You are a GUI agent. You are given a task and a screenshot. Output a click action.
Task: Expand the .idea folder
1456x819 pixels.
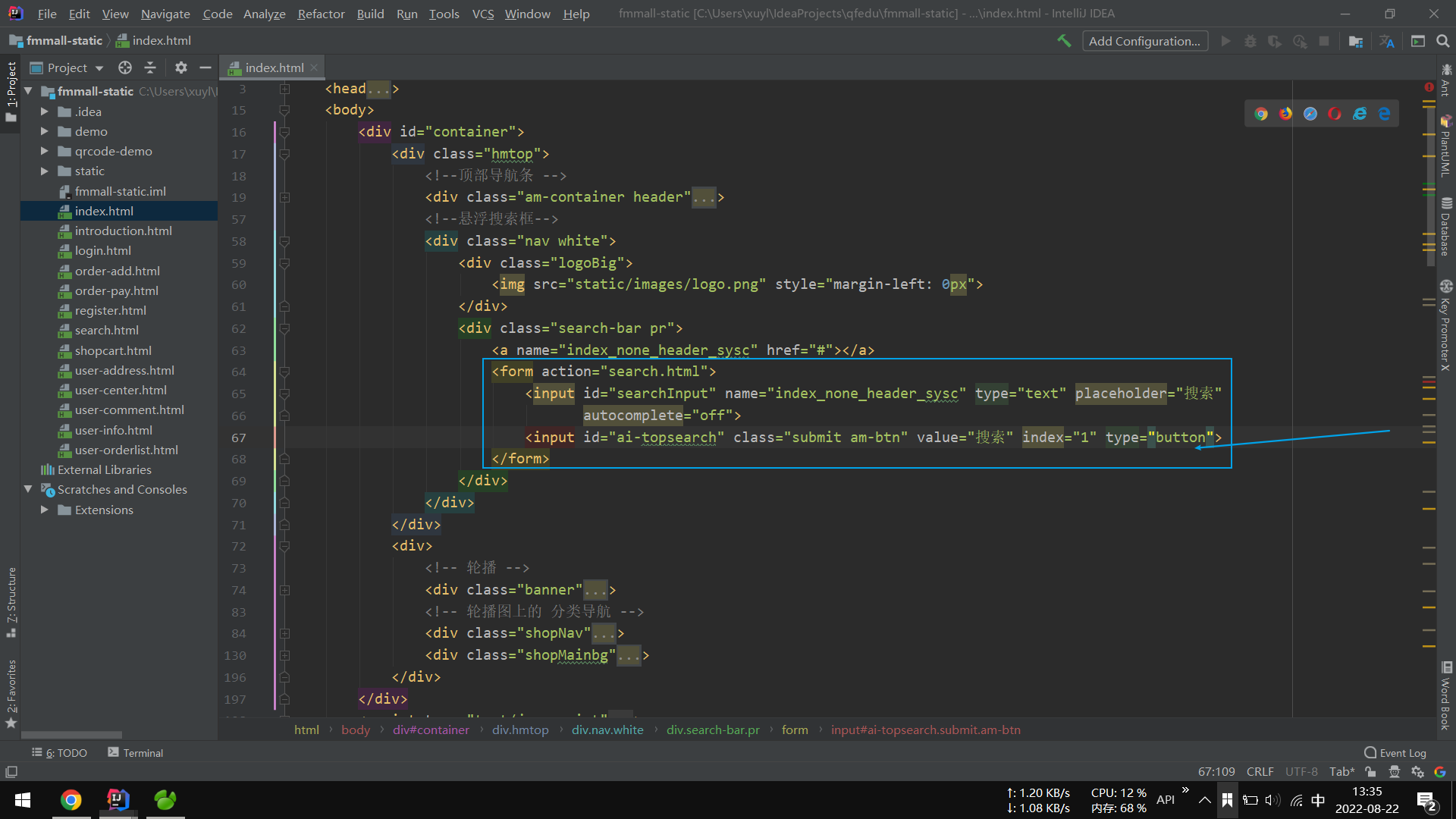(x=45, y=111)
